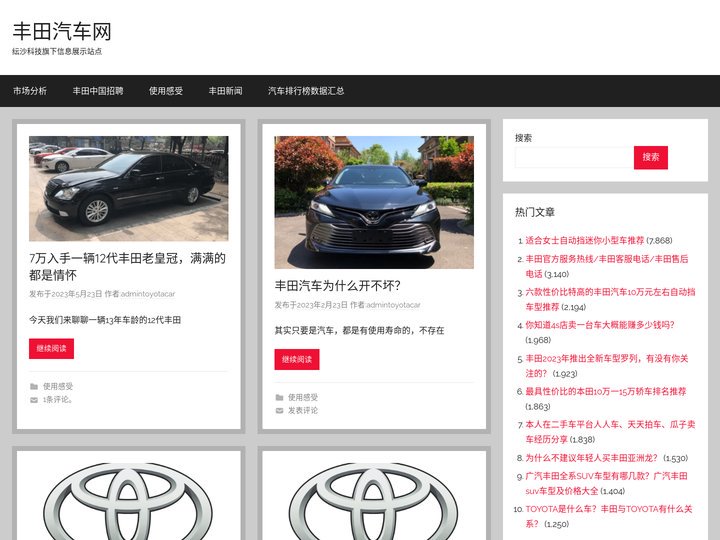Open 使用感受 category under Crown article

(58, 387)
